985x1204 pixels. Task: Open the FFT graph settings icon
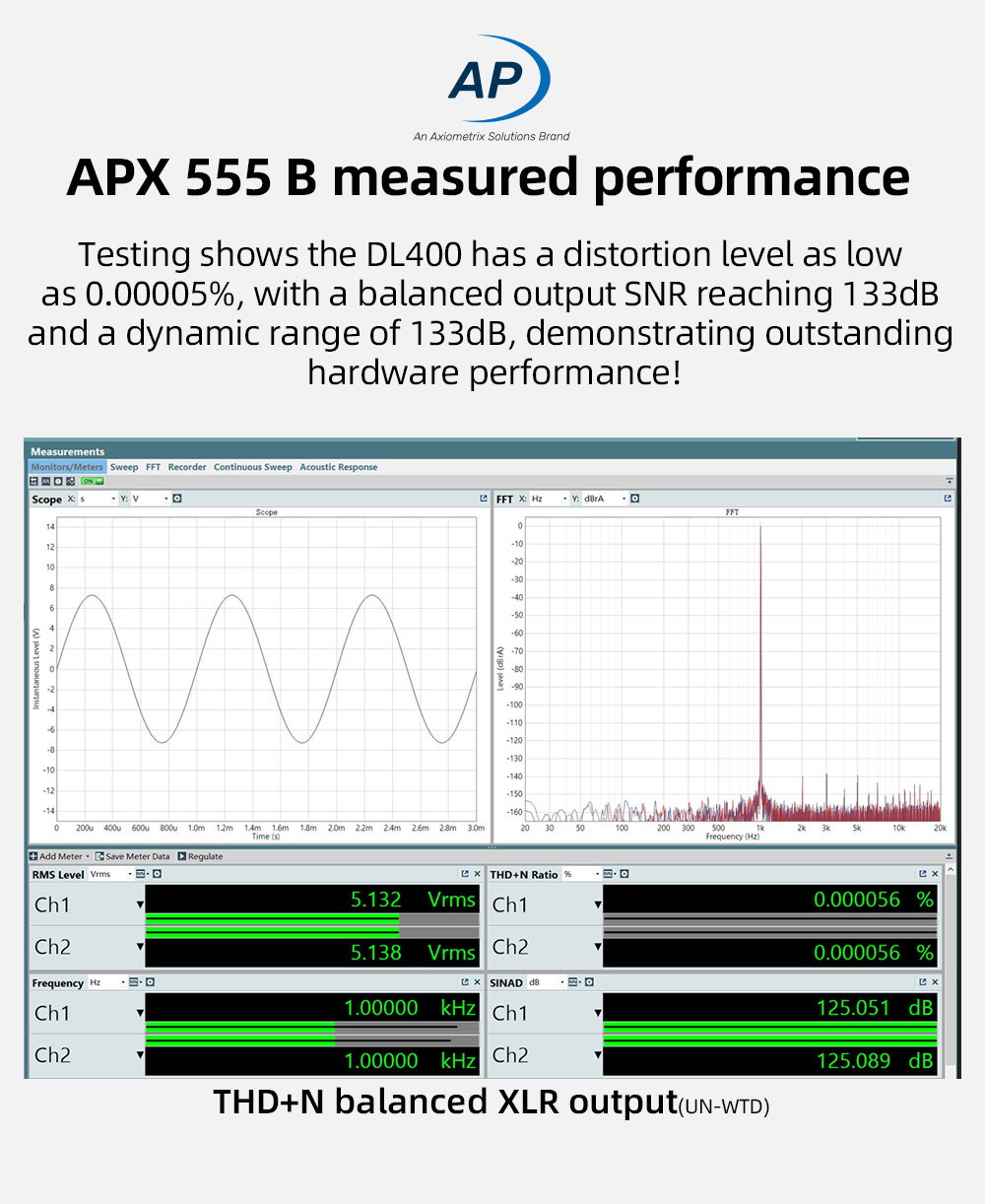click(x=634, y=499)
